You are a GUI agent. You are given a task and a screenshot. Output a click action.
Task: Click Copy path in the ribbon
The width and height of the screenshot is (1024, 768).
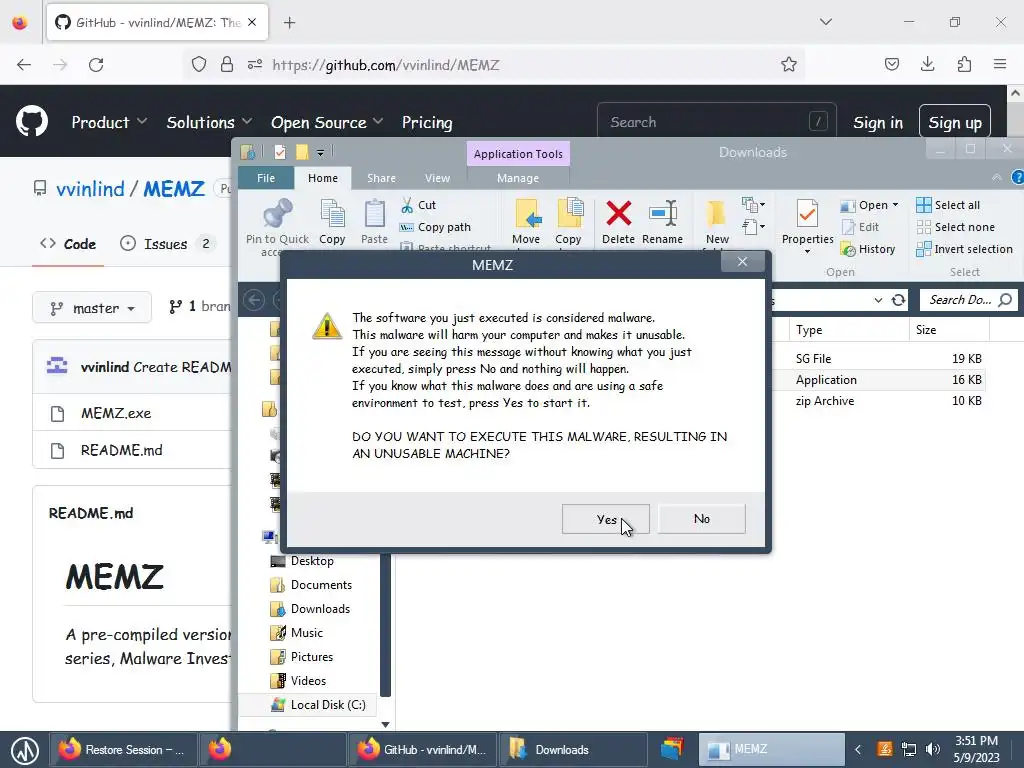point(435,227)
